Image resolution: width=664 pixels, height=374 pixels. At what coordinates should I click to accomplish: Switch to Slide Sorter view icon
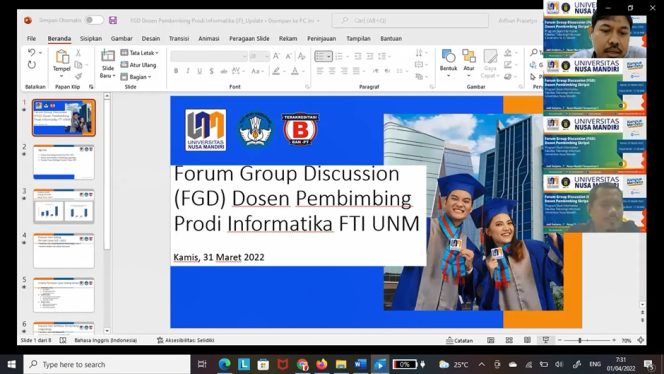(x=509, y=340)
